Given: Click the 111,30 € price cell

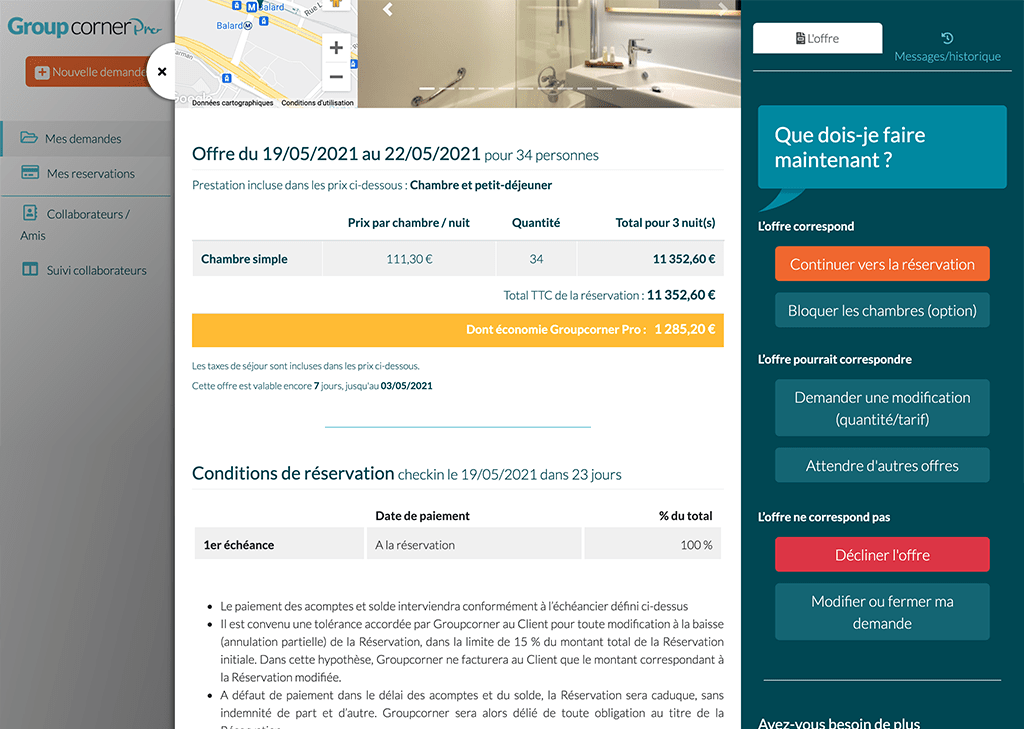Looking at the screenshot, I should tap(409, 259).
